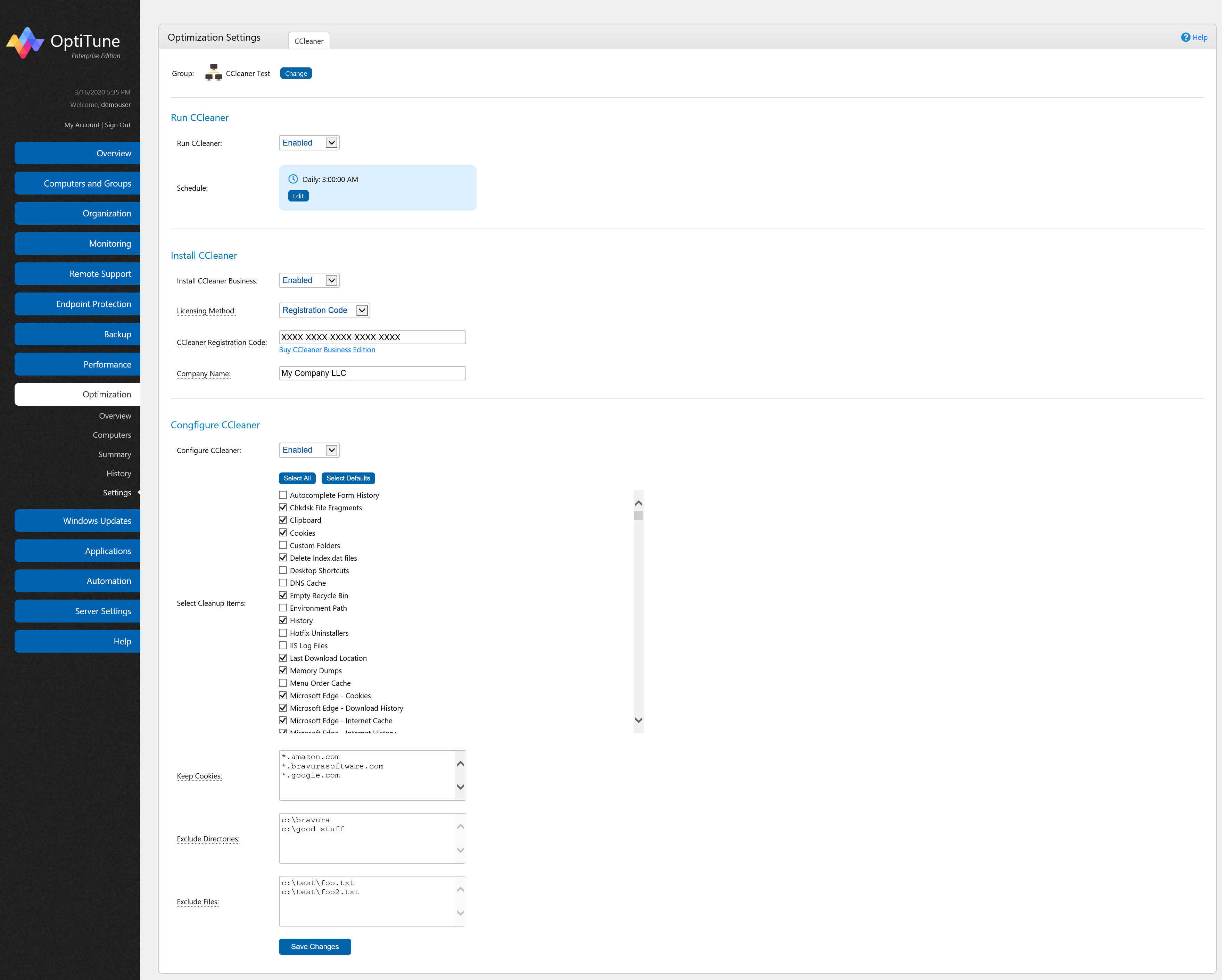Click Exclude Directories scroll up arrow
The height and width of the screenshot is (980, 1222).
(x=460, y=826)
